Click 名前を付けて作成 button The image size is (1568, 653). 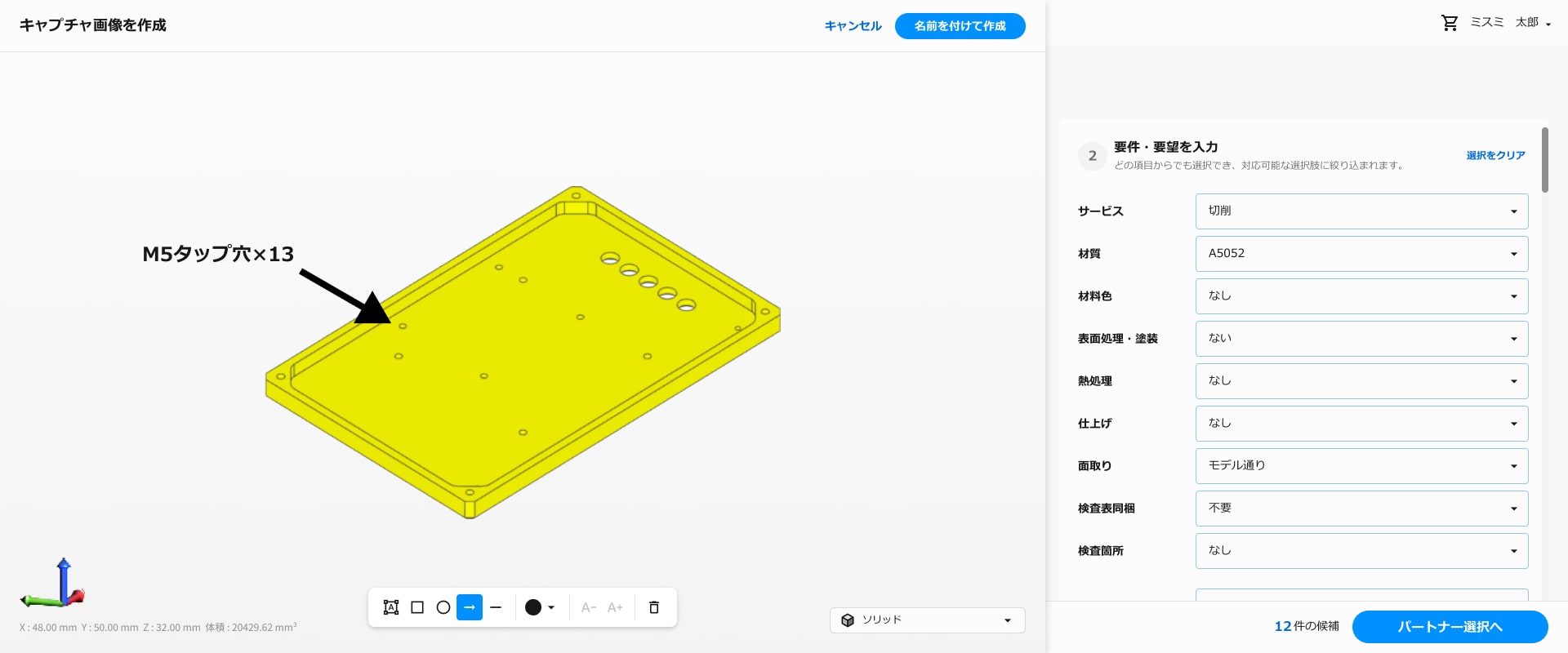tap(960, 26)
